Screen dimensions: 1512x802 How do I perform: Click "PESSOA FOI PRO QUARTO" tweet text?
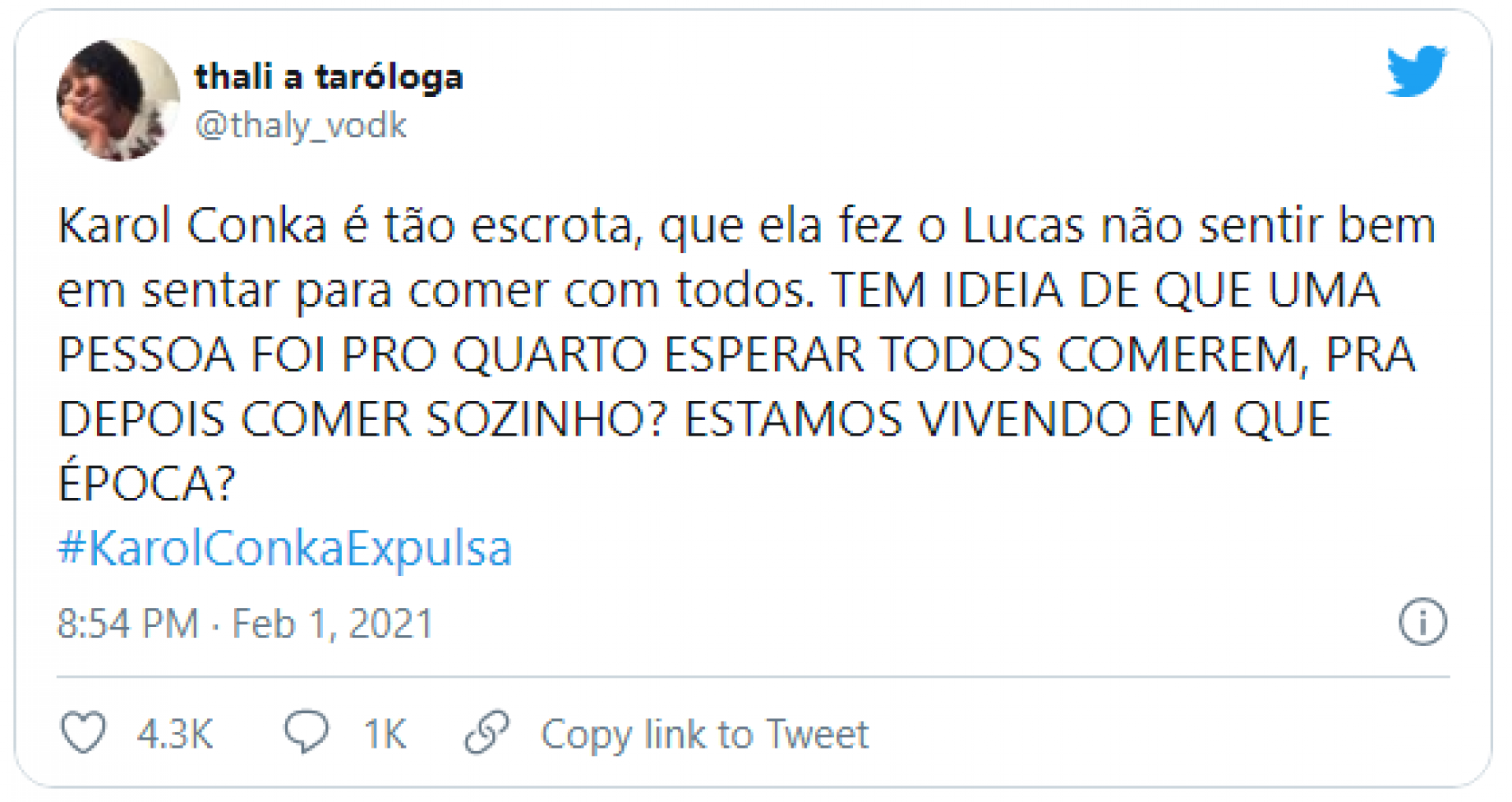352,355
